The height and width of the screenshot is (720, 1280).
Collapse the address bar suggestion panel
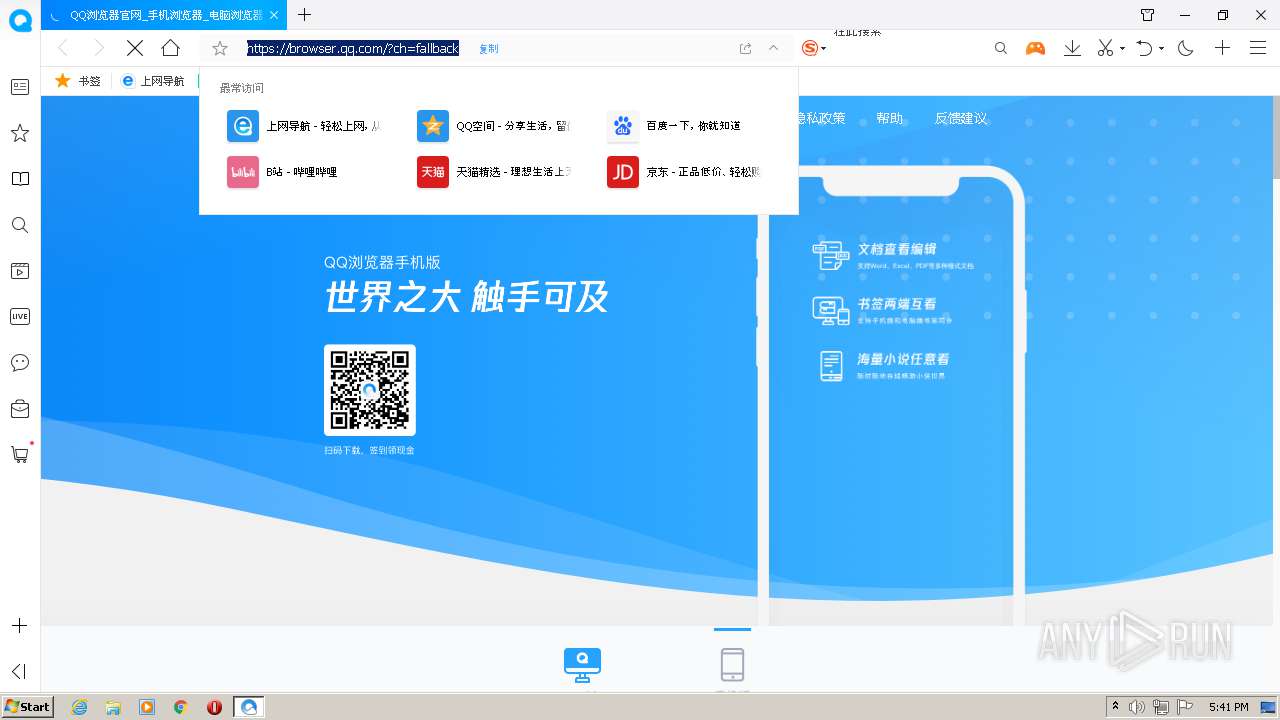[x=773, y=48]
